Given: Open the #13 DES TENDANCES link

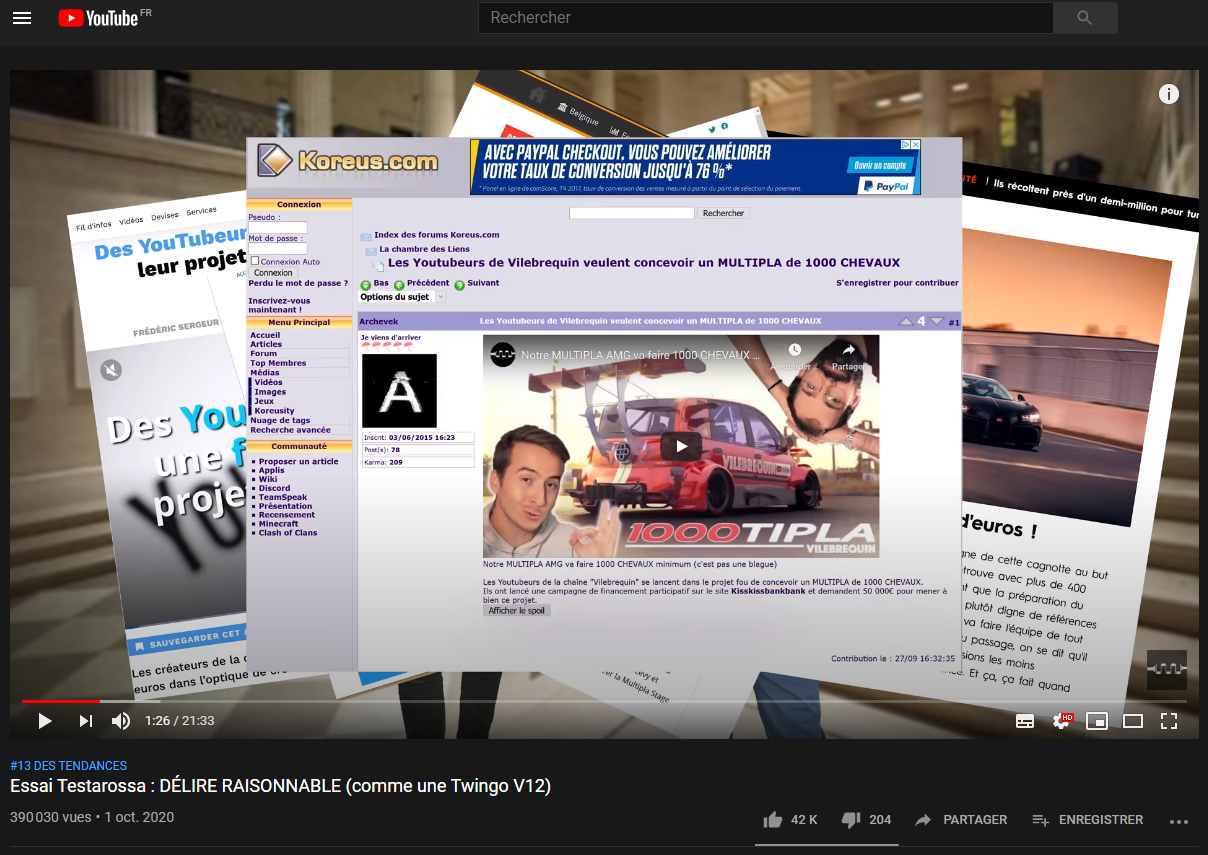Looking at the screenshot, I should click(x=68, y=766).
